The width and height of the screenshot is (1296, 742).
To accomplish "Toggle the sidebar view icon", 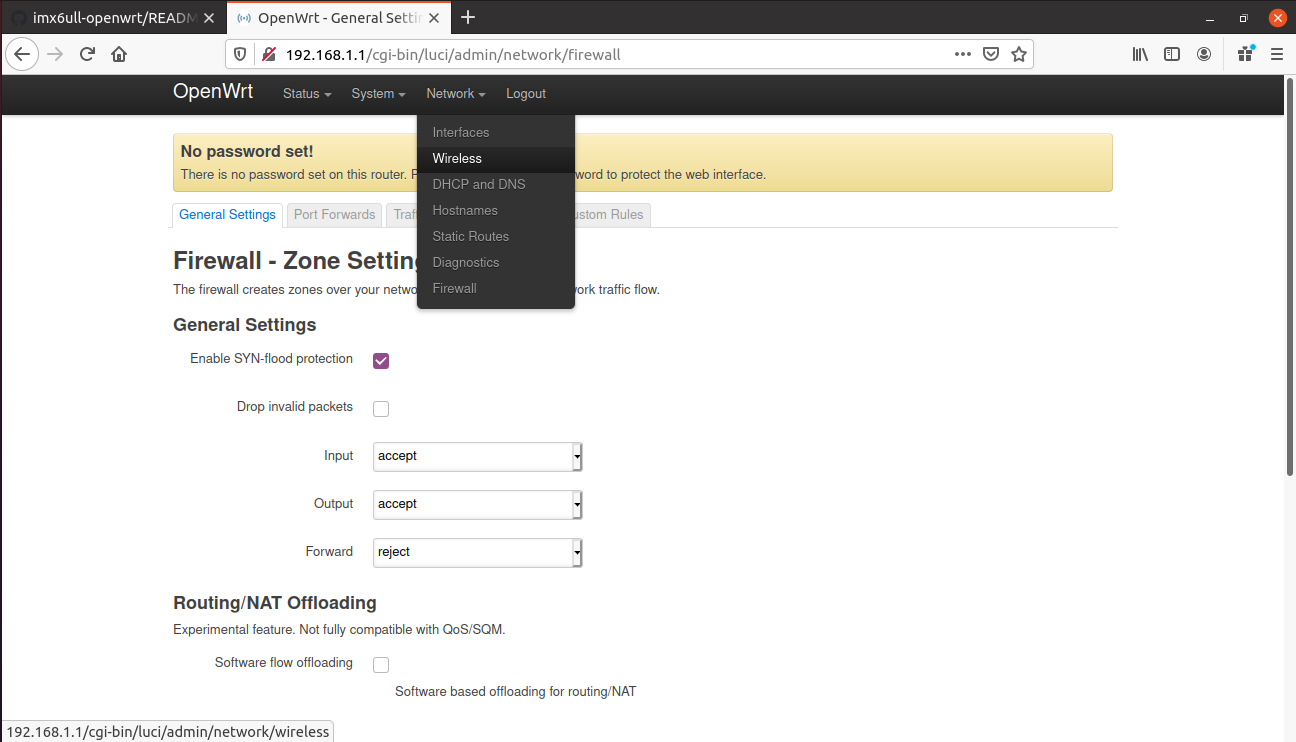I will tap(1172, 54).
